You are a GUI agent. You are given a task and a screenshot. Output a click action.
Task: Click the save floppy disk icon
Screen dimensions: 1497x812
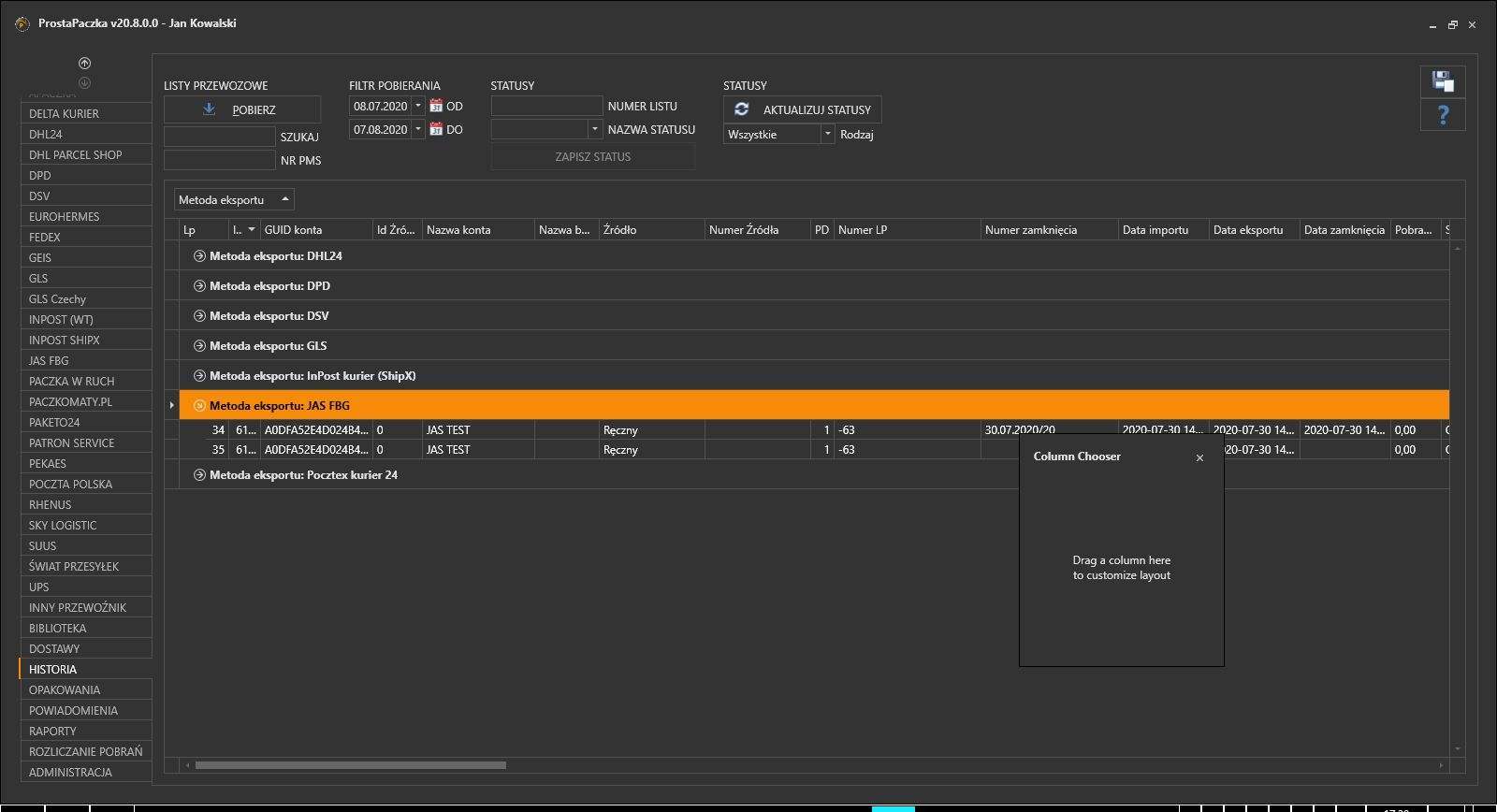pos(1443,81)
